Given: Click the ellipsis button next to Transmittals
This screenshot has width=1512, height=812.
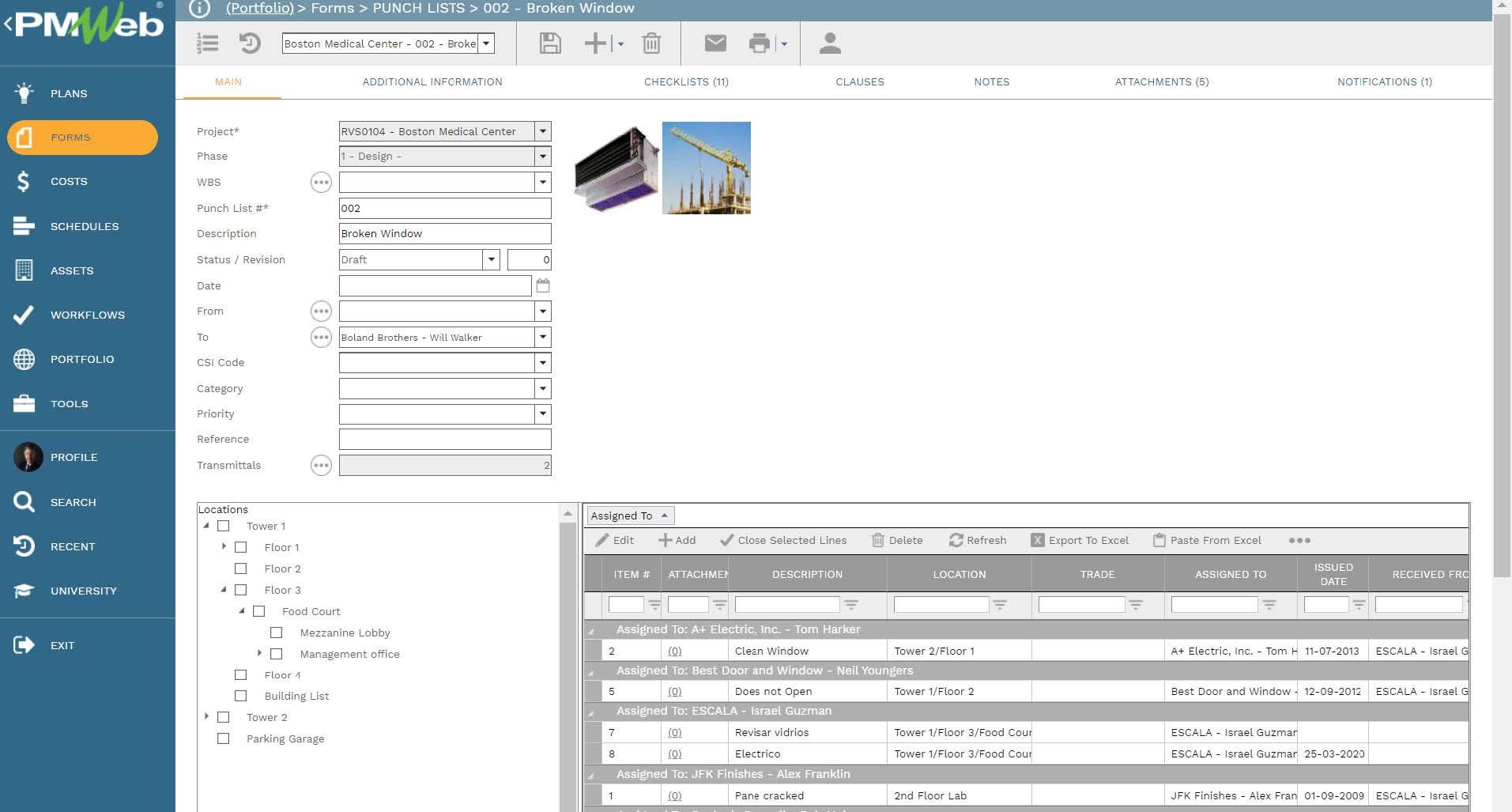Looking at the screenshot, I should [321, 466].
